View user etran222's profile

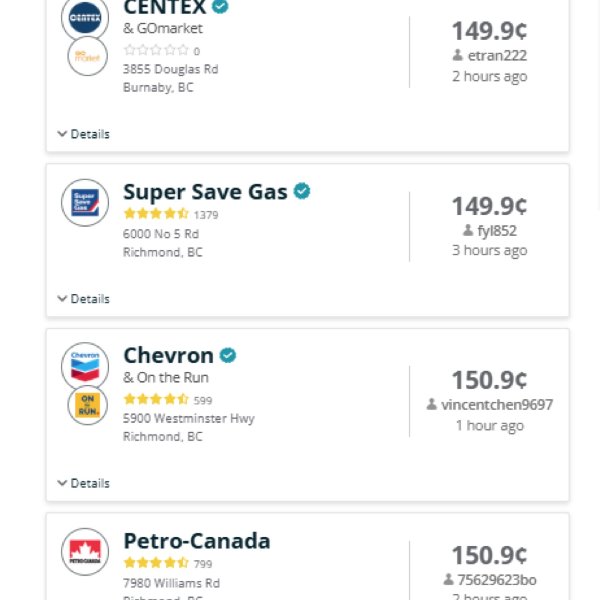point(496,56)
